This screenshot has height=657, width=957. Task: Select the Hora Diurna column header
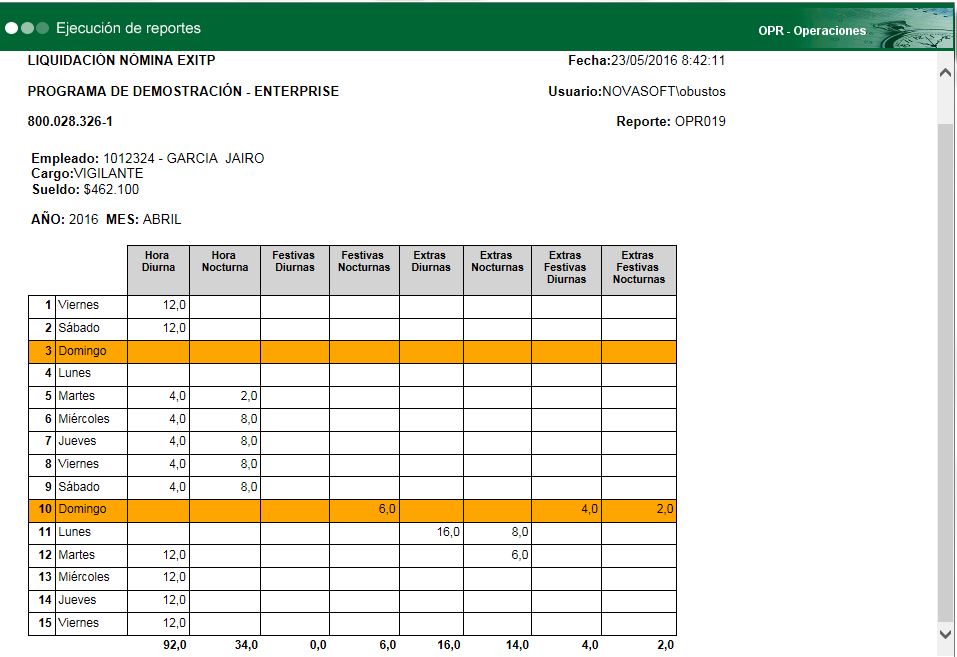point(157,268)
